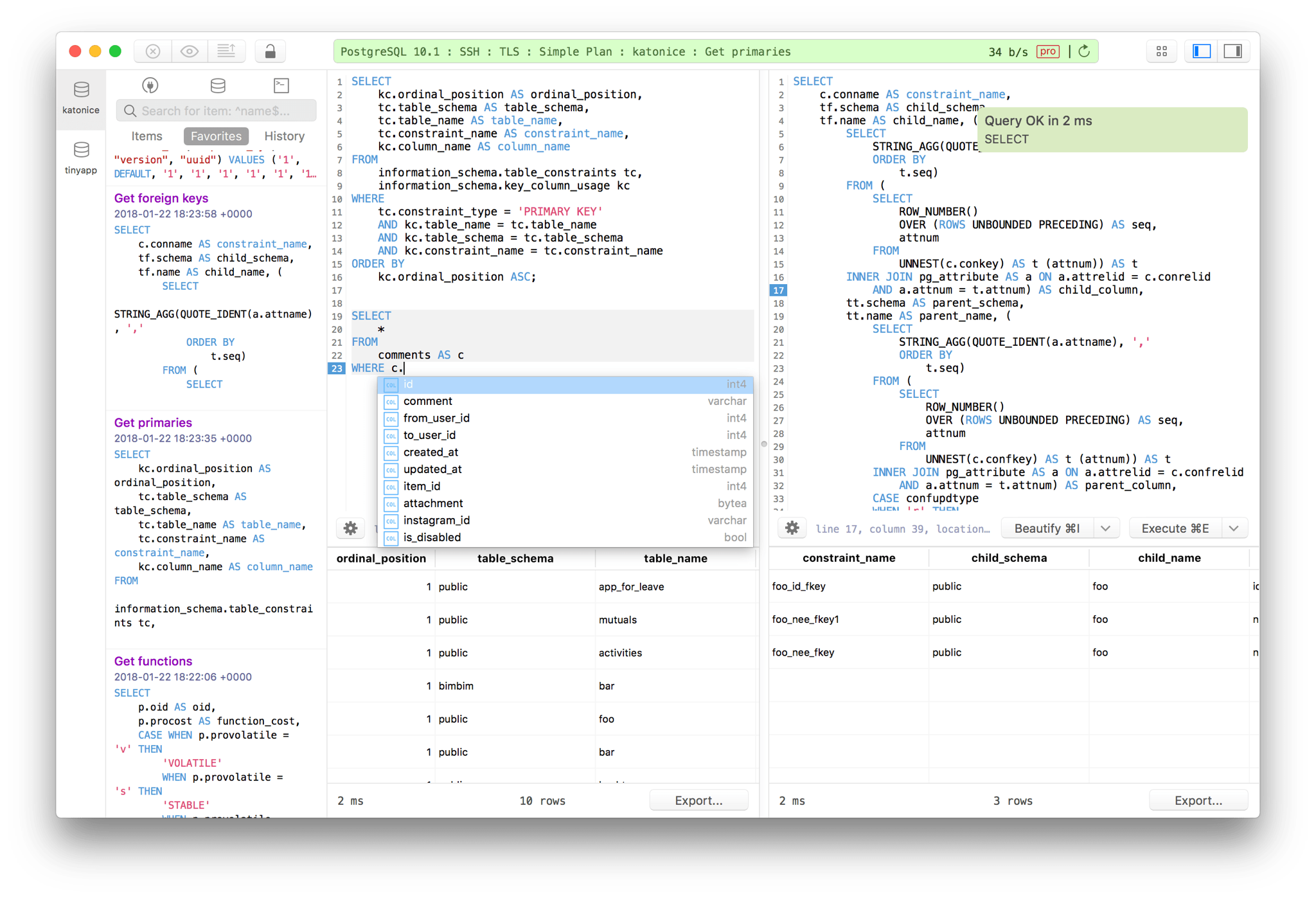Open the SQL console icon in sidebar

point(281,85)
